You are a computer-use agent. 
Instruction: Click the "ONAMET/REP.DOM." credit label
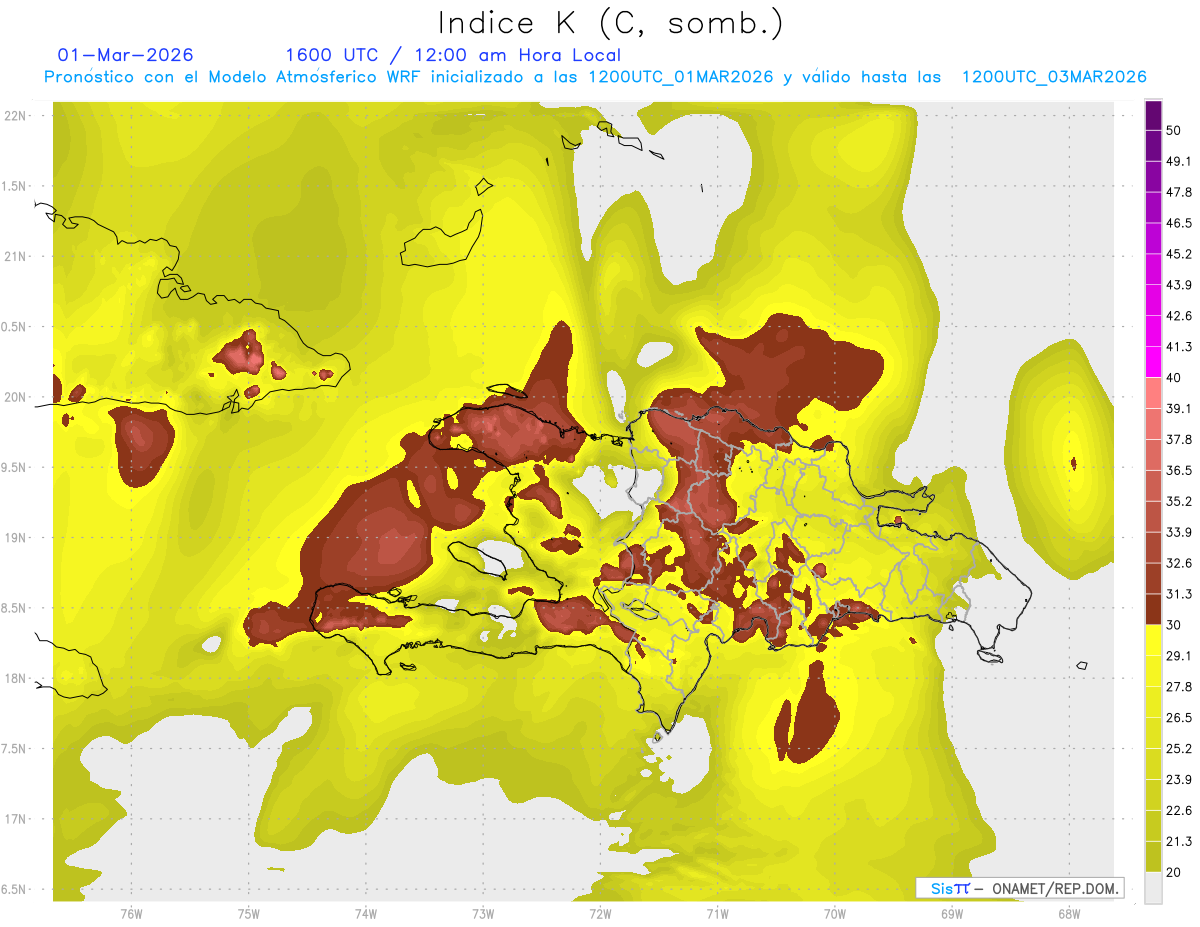pyautogui.click(x=1055, y=888)
